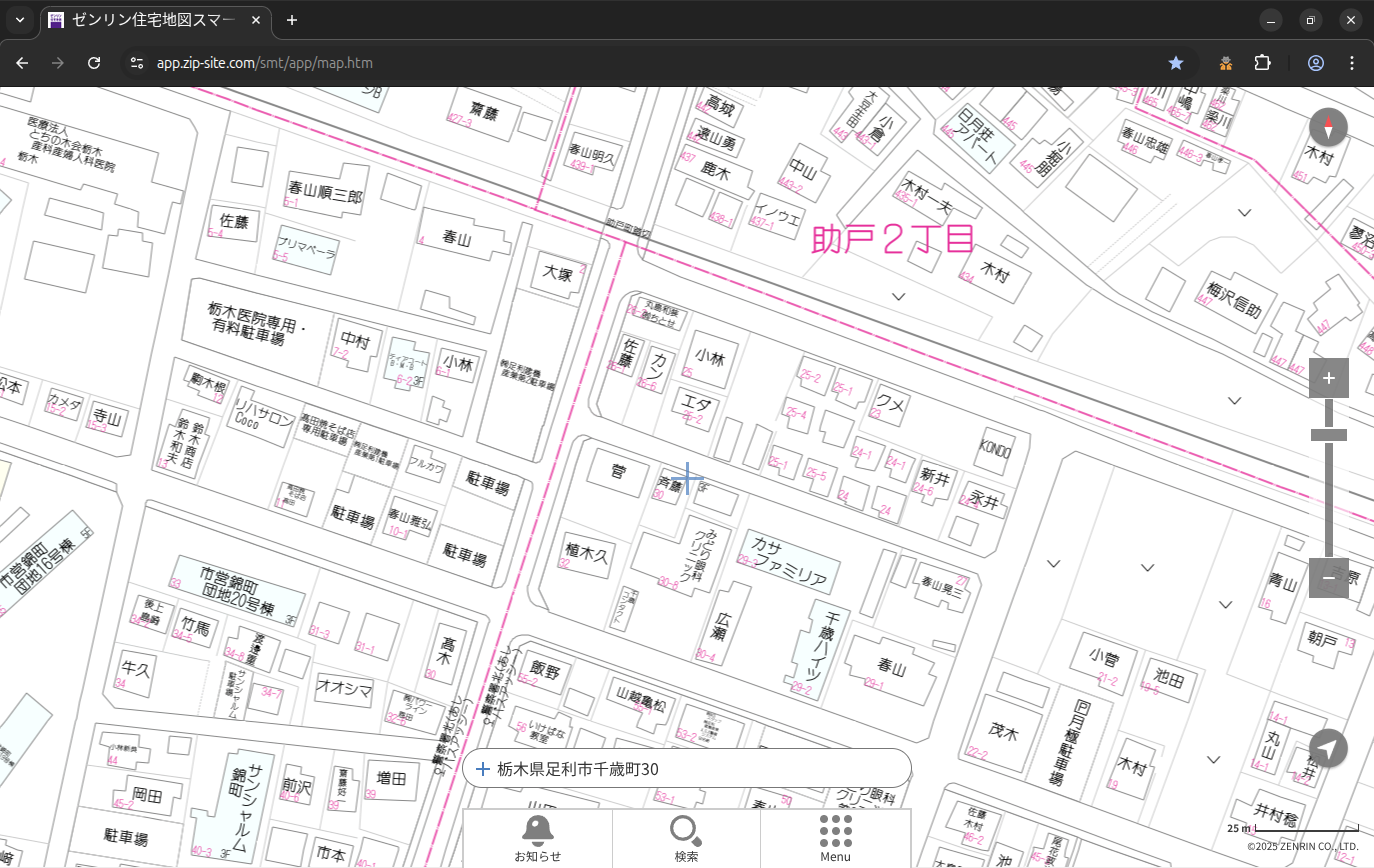Reload the map page

pos(94,63)
